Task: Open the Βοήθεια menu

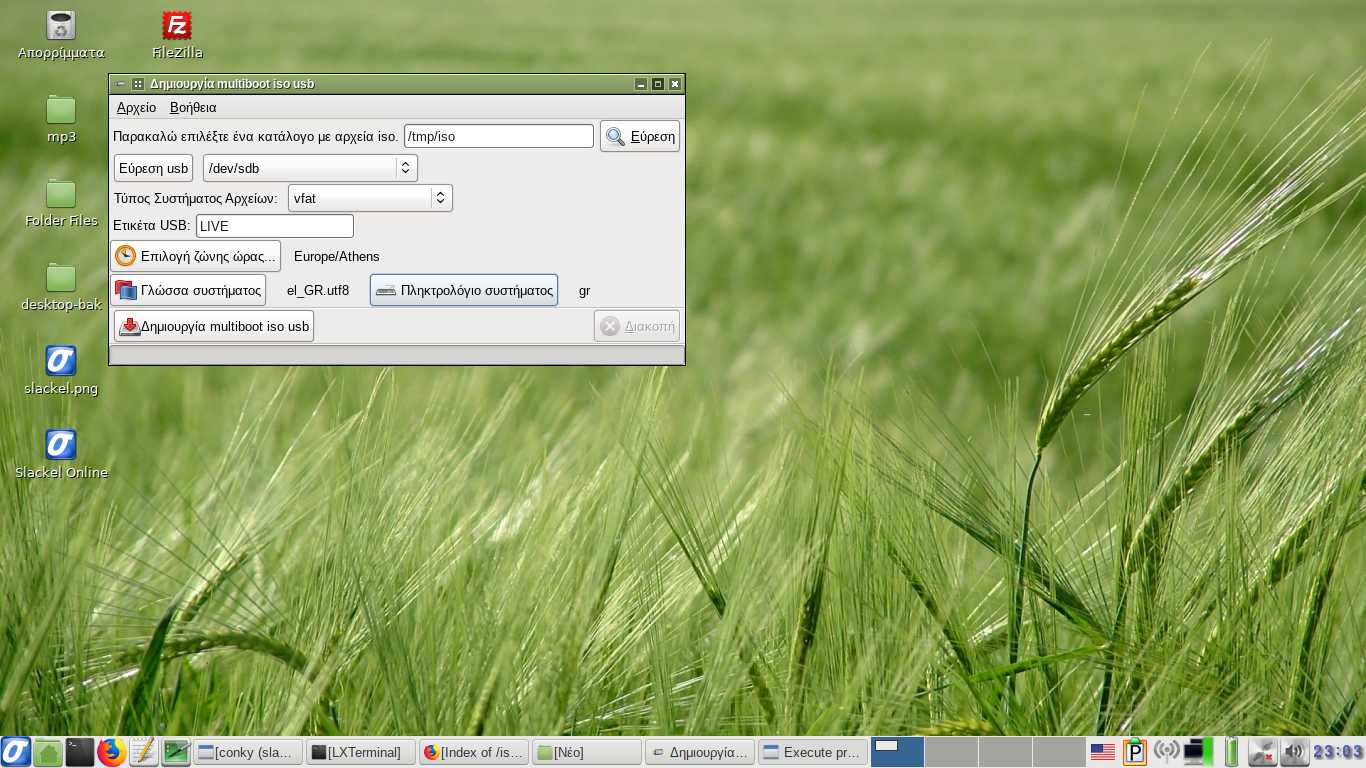Action: click(193, 107)
